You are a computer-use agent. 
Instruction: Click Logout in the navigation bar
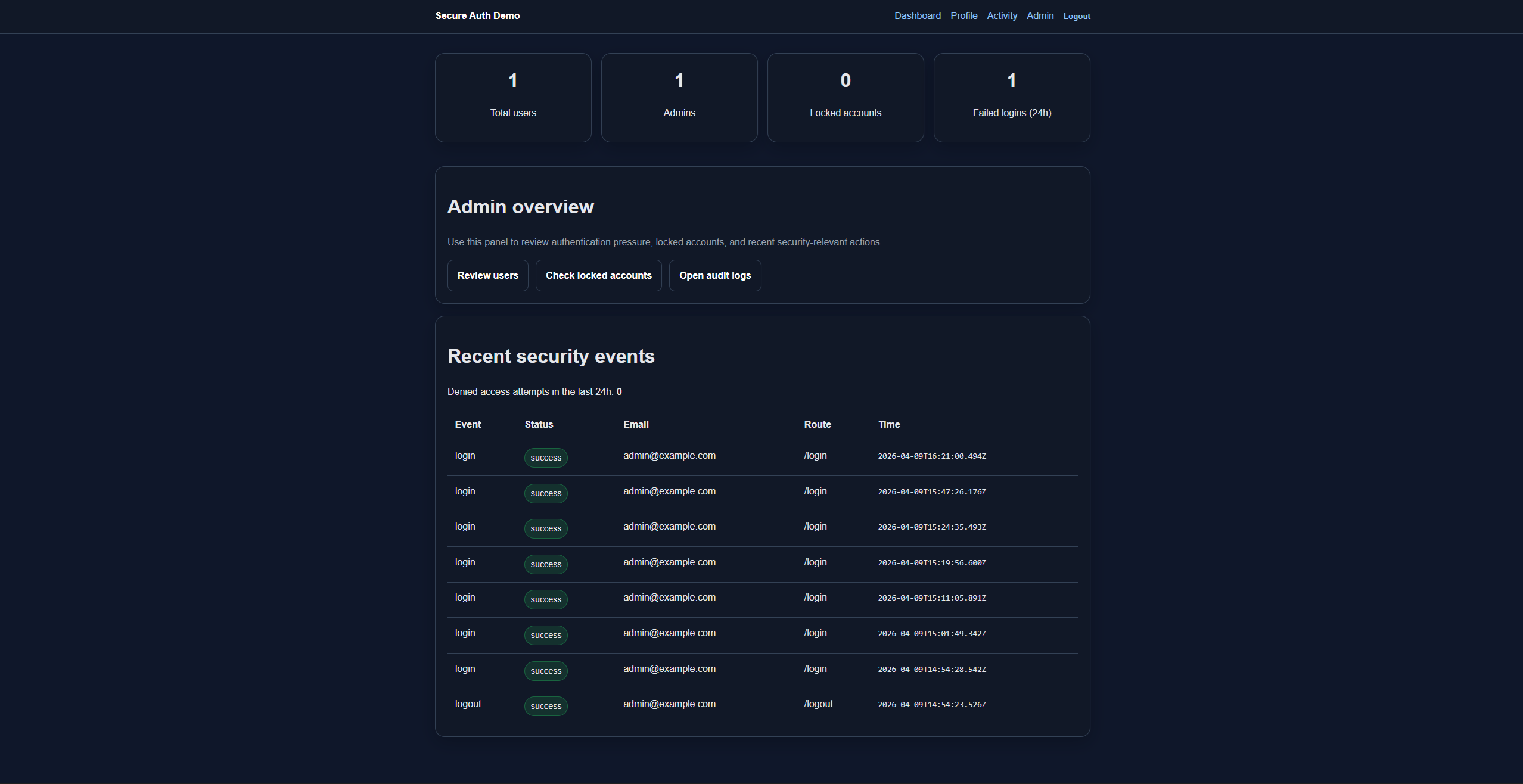pos(1076,16)
